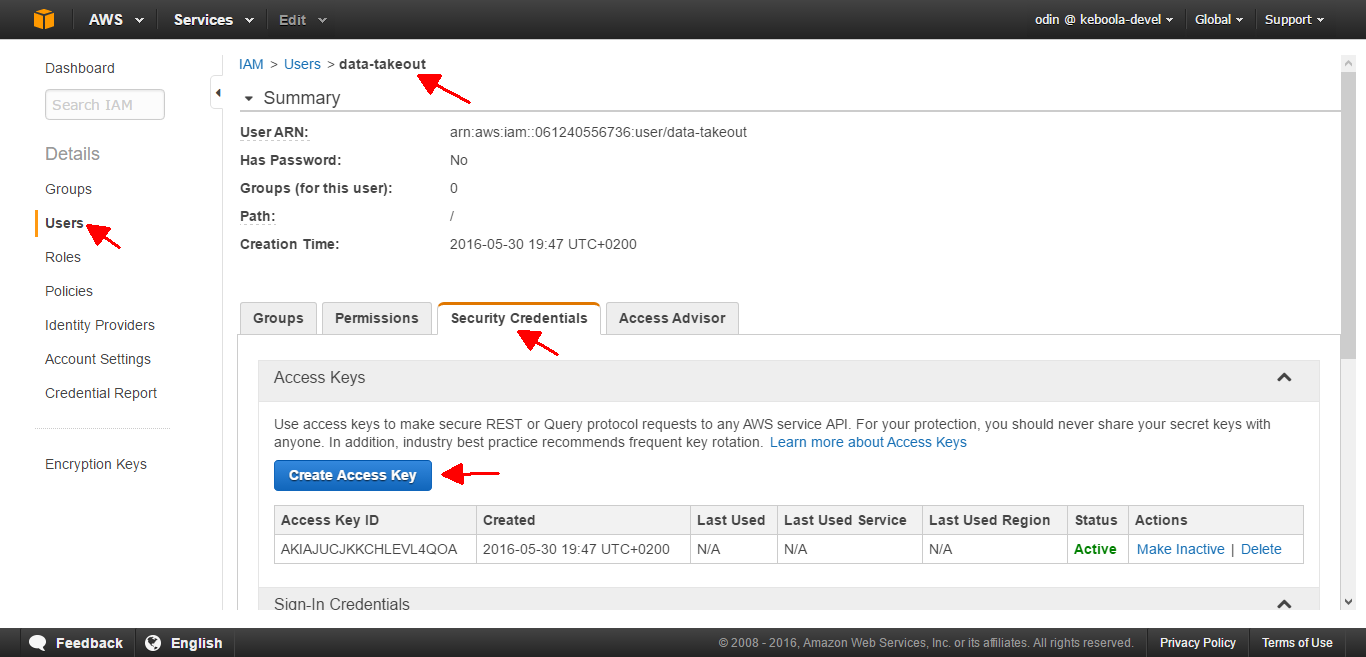Open the Services dropdown menu
Image resolution: width=1366 pixels, height=657 pixels.
click(x=213, y=20)
